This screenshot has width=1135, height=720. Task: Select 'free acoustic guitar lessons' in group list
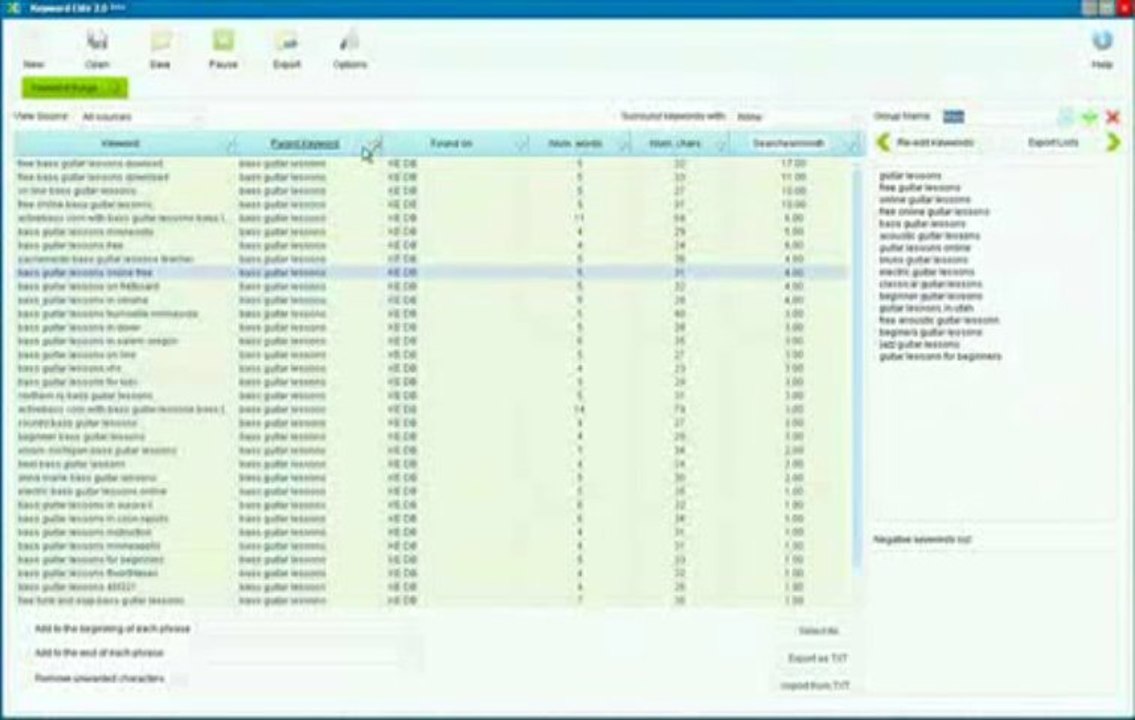pos(939,320)
